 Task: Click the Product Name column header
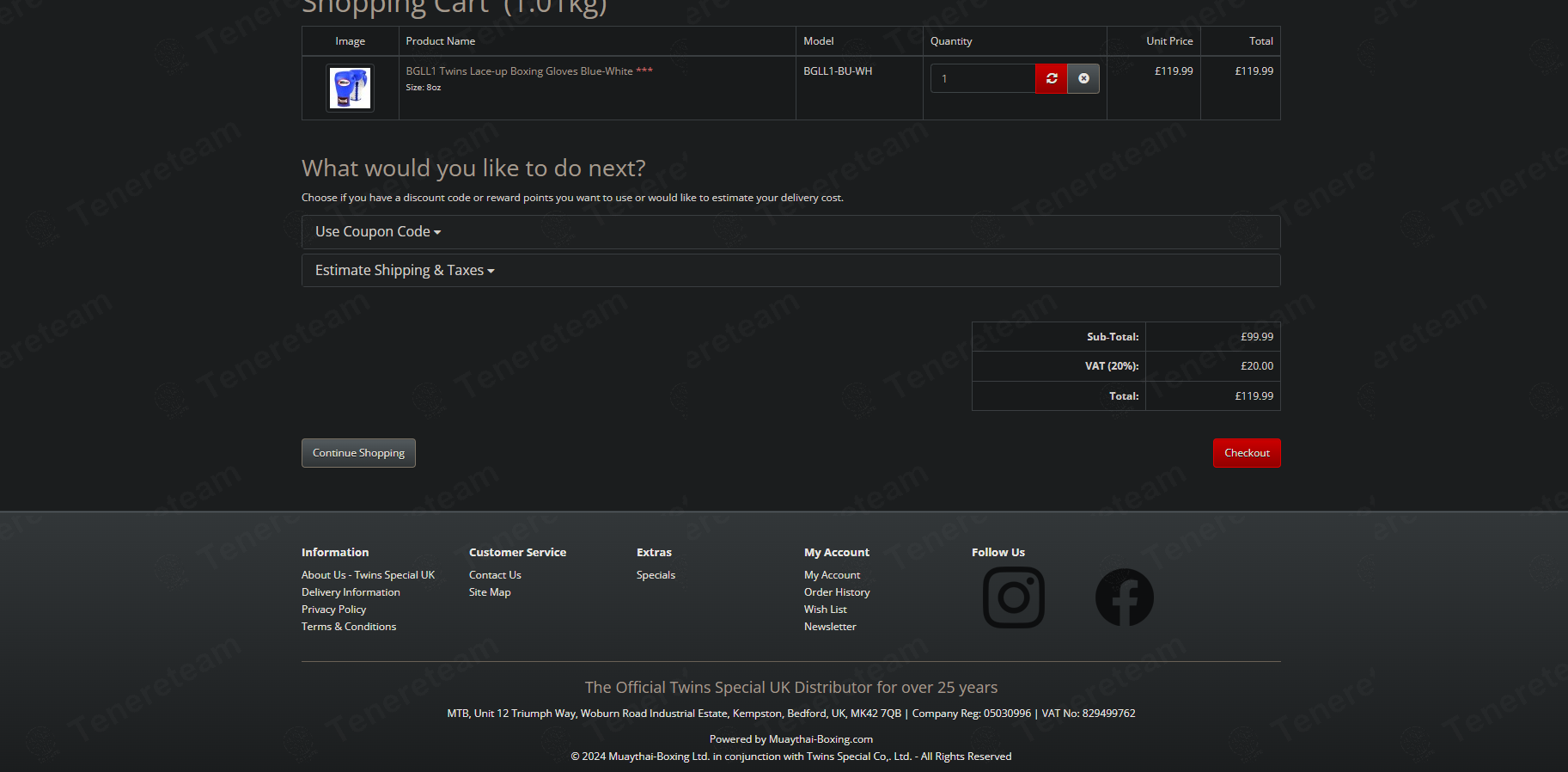tap(440, 41)
